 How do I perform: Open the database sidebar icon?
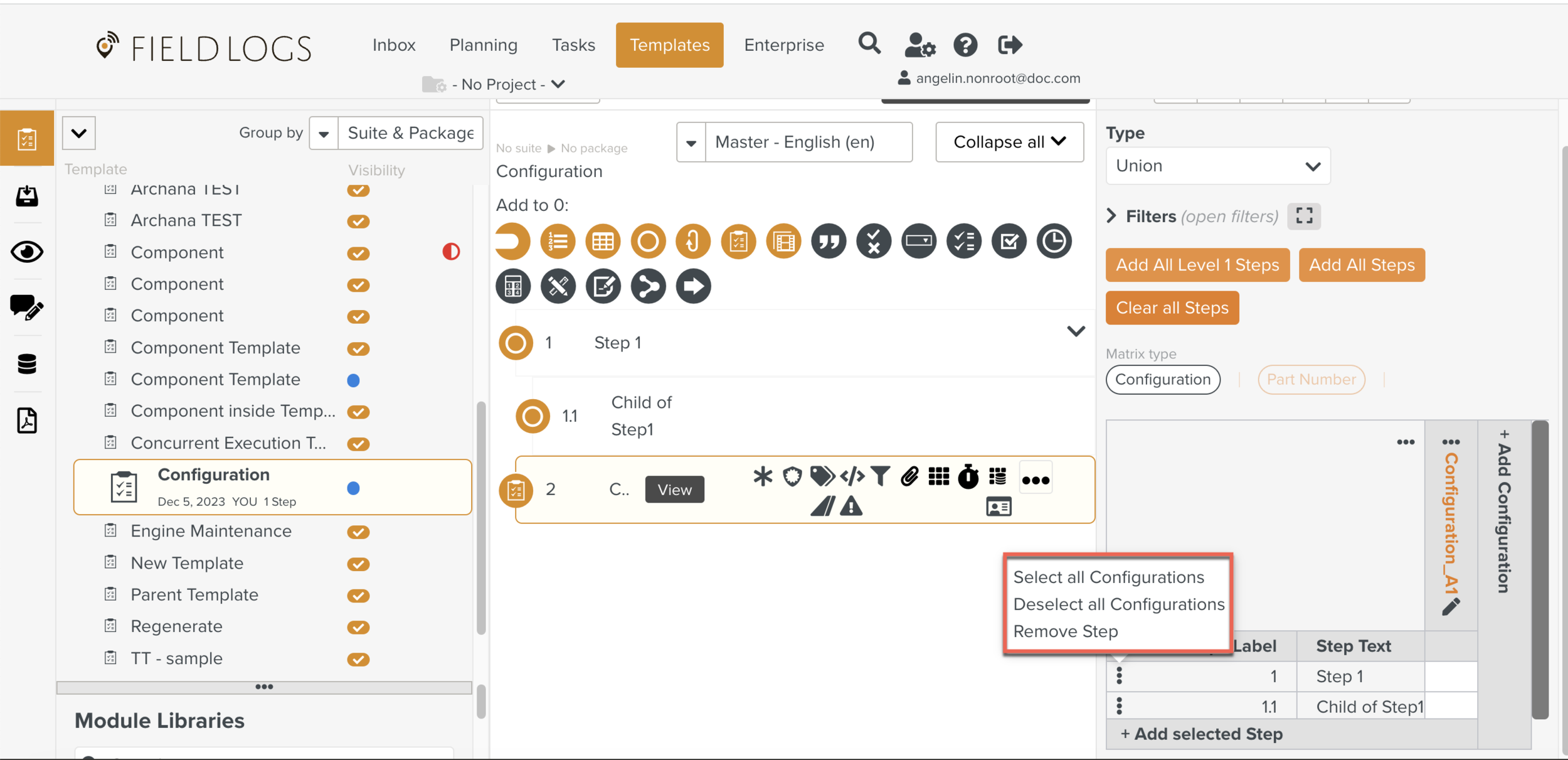pyautogui.click(x=27, y=364)
